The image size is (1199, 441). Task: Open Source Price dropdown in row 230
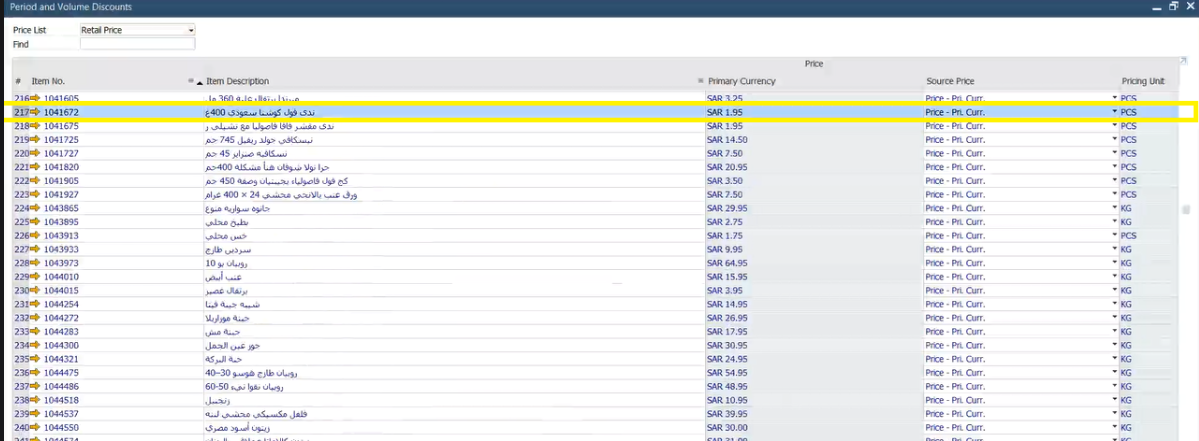(1114, 291)
